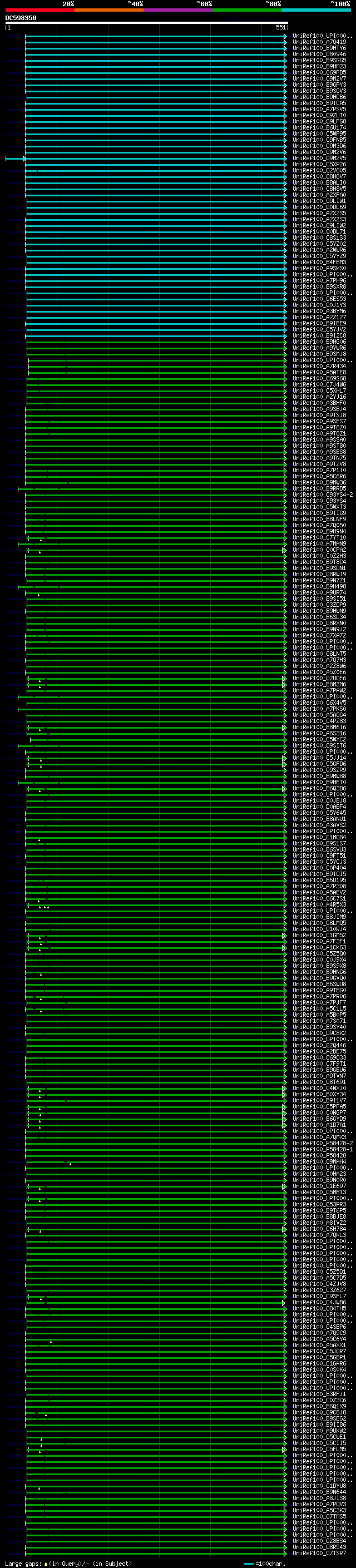Click the orange ~40% identity color segment
356x1568 pixels.
pos(109,10)
